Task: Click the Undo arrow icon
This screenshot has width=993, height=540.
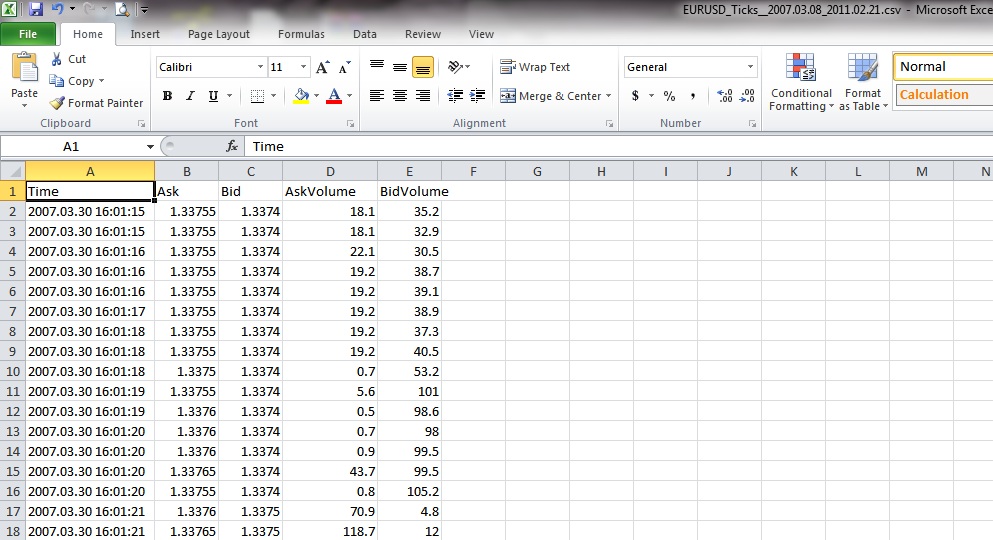Action: [x=57, y=9]
